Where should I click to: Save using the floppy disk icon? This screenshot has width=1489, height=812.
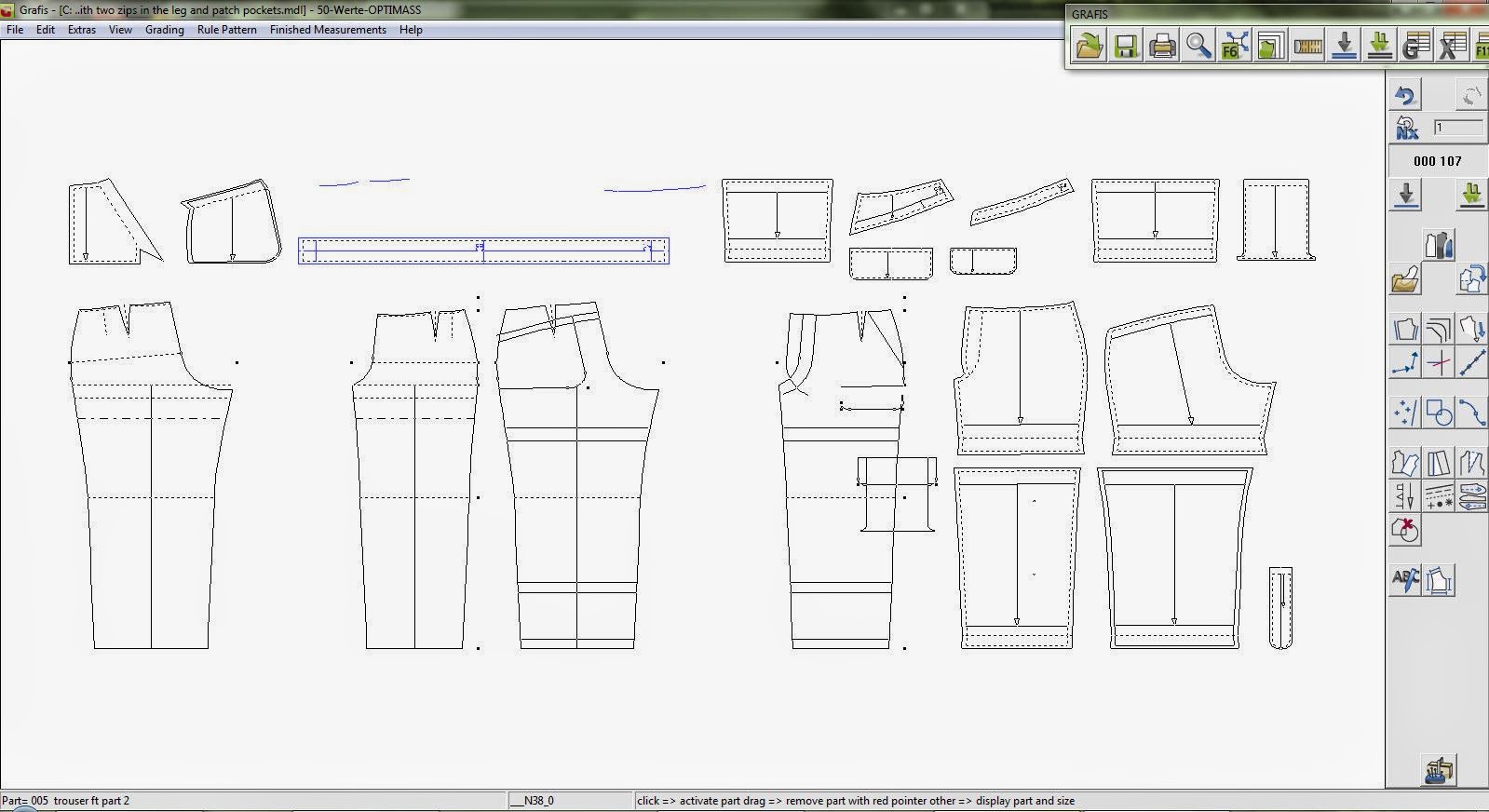pyautogui.click(x=1125, y=45)
